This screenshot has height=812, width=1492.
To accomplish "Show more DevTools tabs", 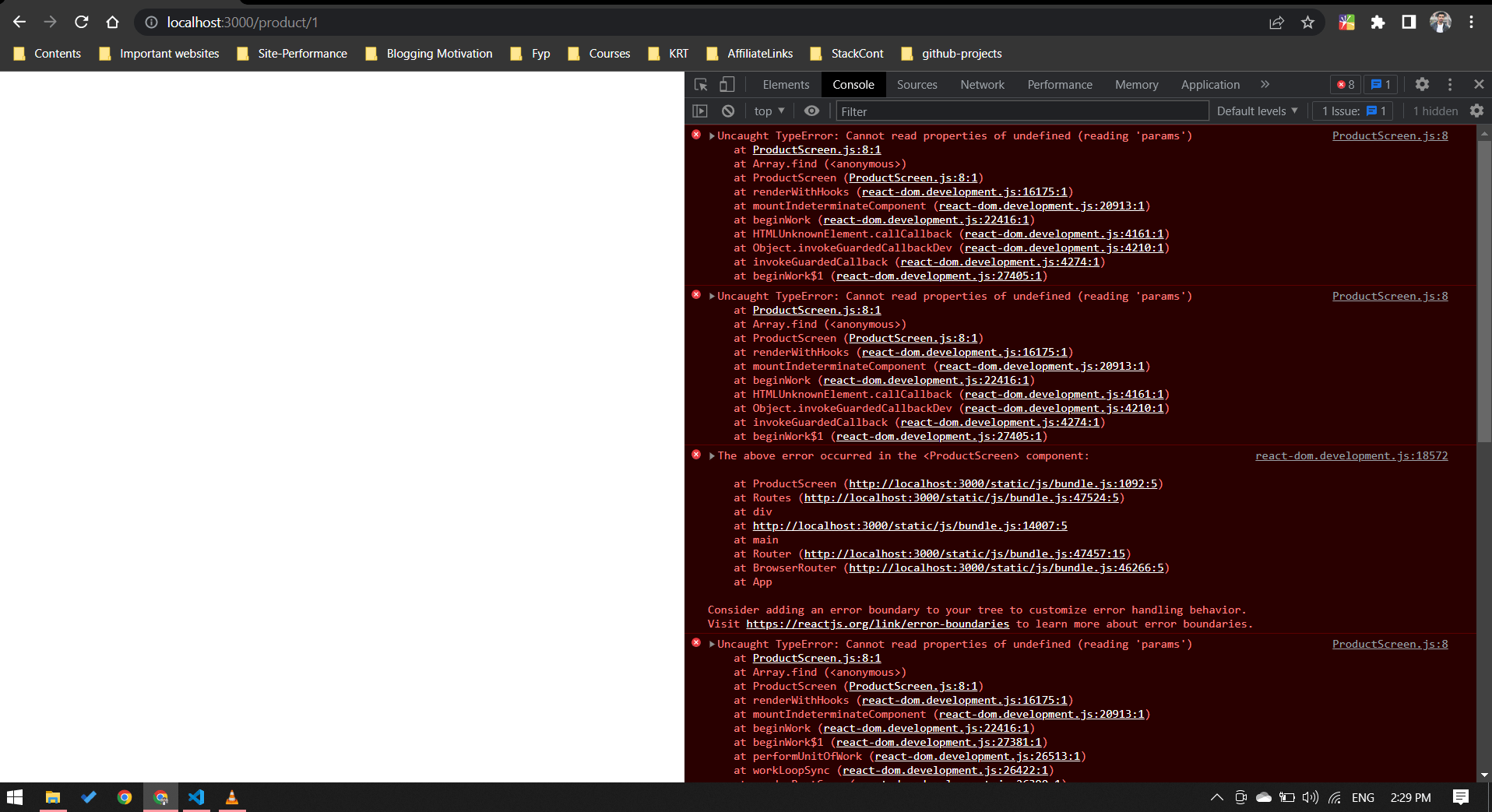I will tap(1265, 84).
